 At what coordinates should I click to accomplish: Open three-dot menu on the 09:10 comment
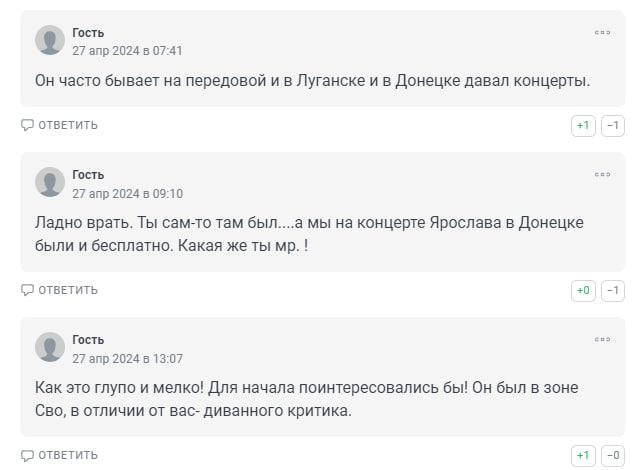tap(602, 175)
